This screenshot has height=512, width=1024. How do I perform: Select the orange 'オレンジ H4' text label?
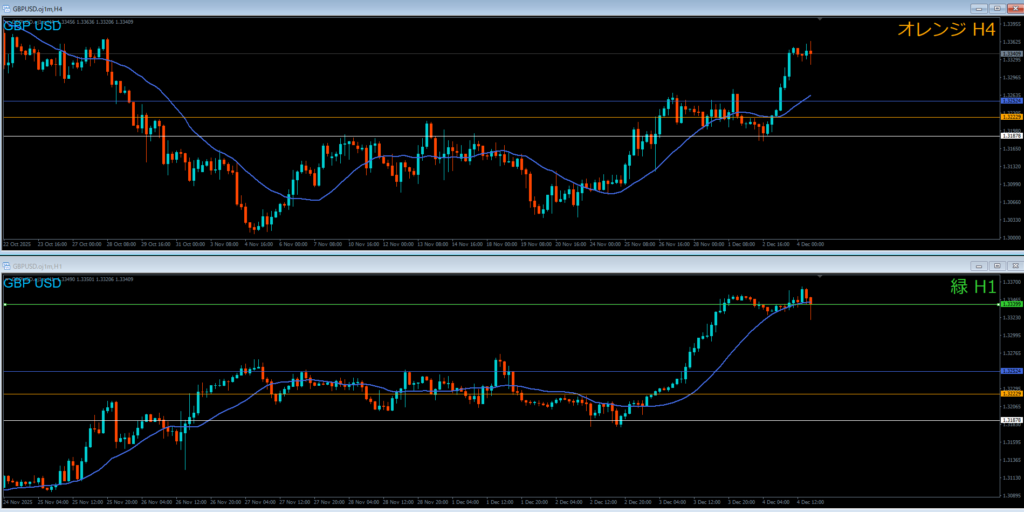coord(946,30)
